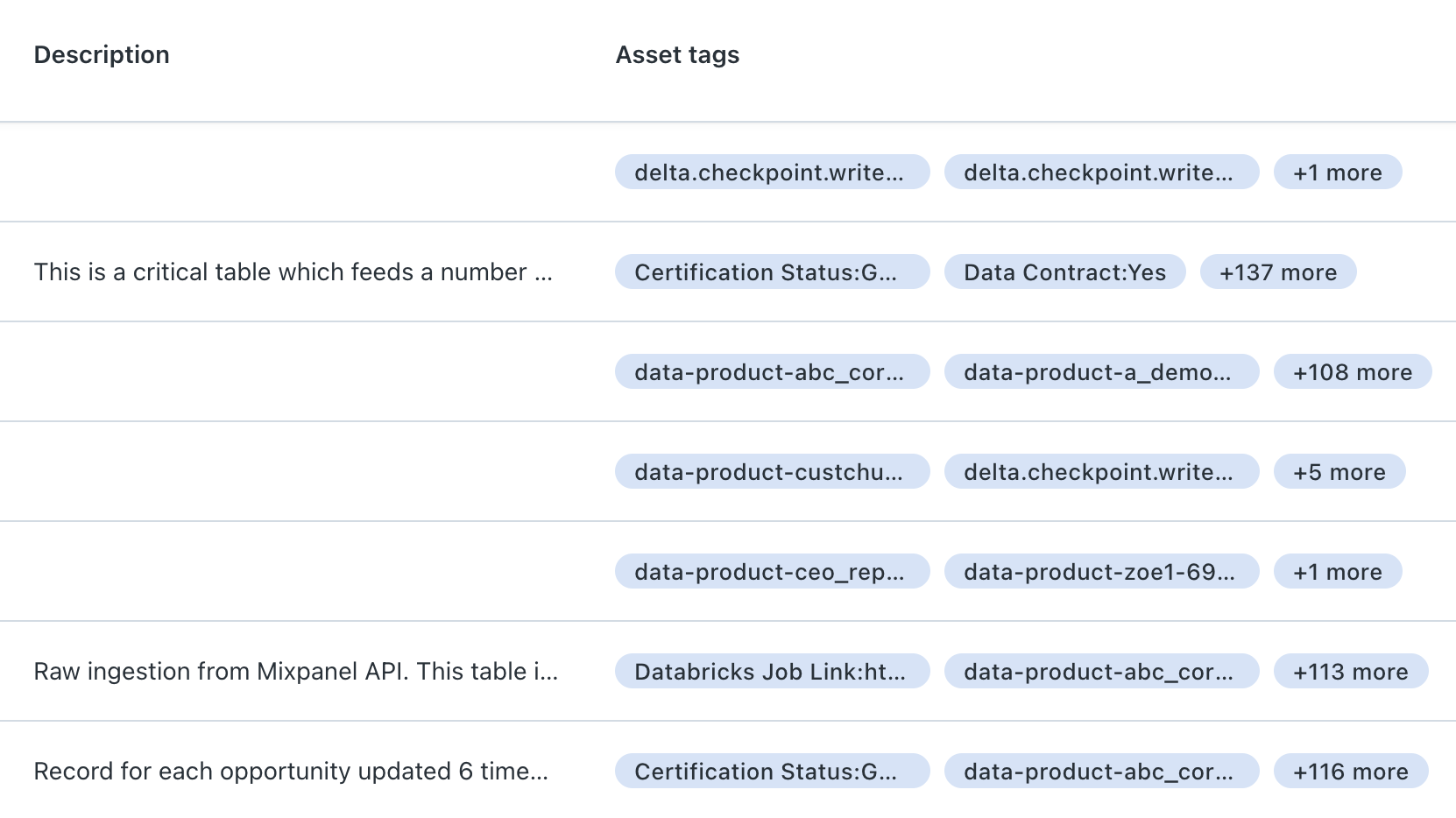Screen dimensions: 1456x818
Task: Click +1 more in first row
Action: [x=1337, y=173]
